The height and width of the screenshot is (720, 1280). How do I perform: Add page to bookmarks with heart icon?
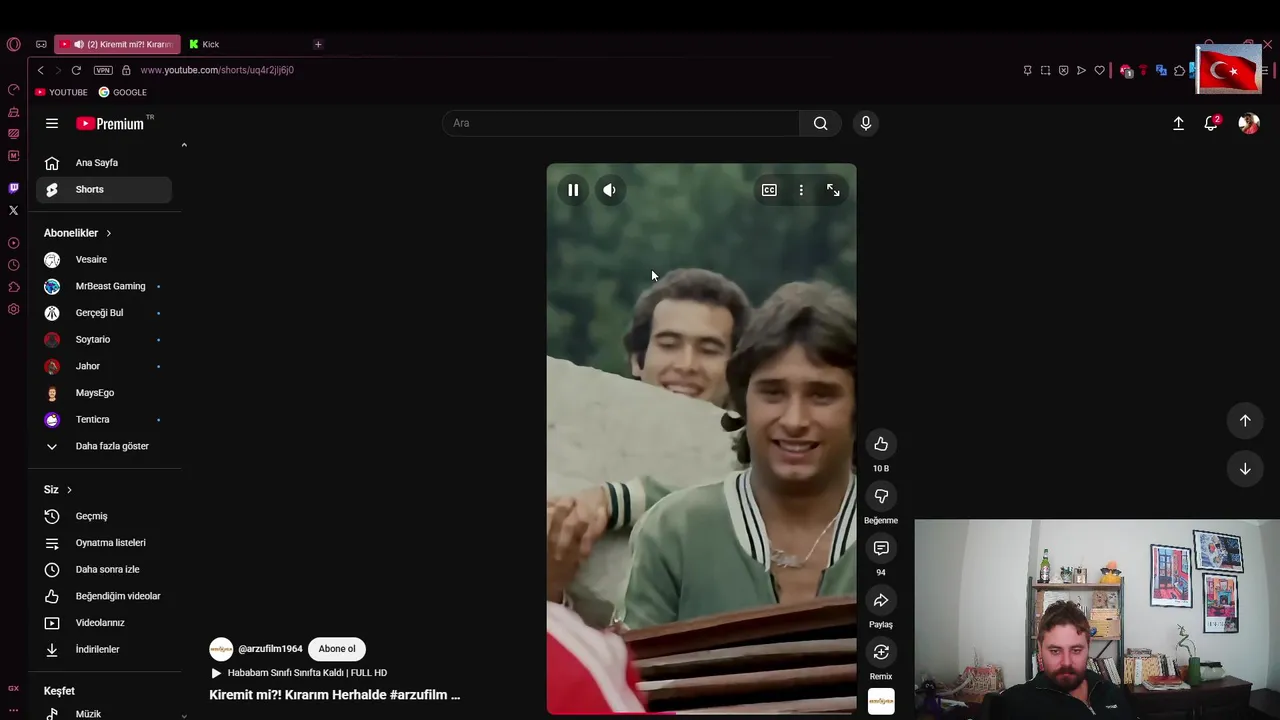point(1099,70)
